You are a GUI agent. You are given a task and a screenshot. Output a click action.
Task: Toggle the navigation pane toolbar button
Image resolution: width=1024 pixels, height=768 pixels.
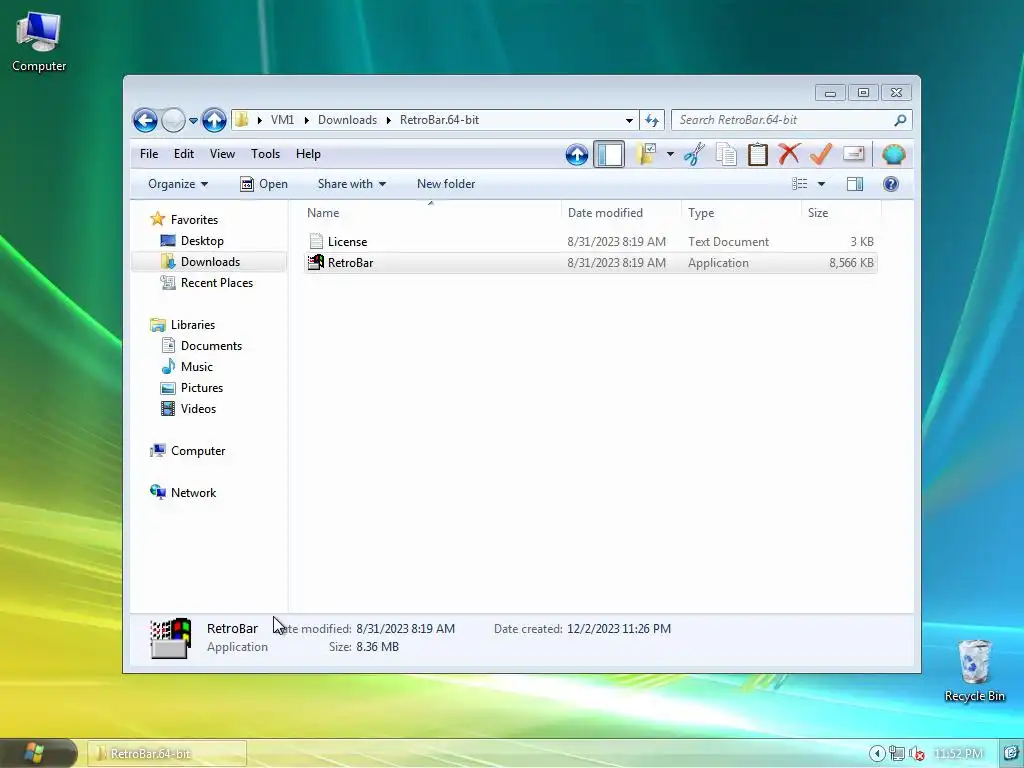pos(609,155)
